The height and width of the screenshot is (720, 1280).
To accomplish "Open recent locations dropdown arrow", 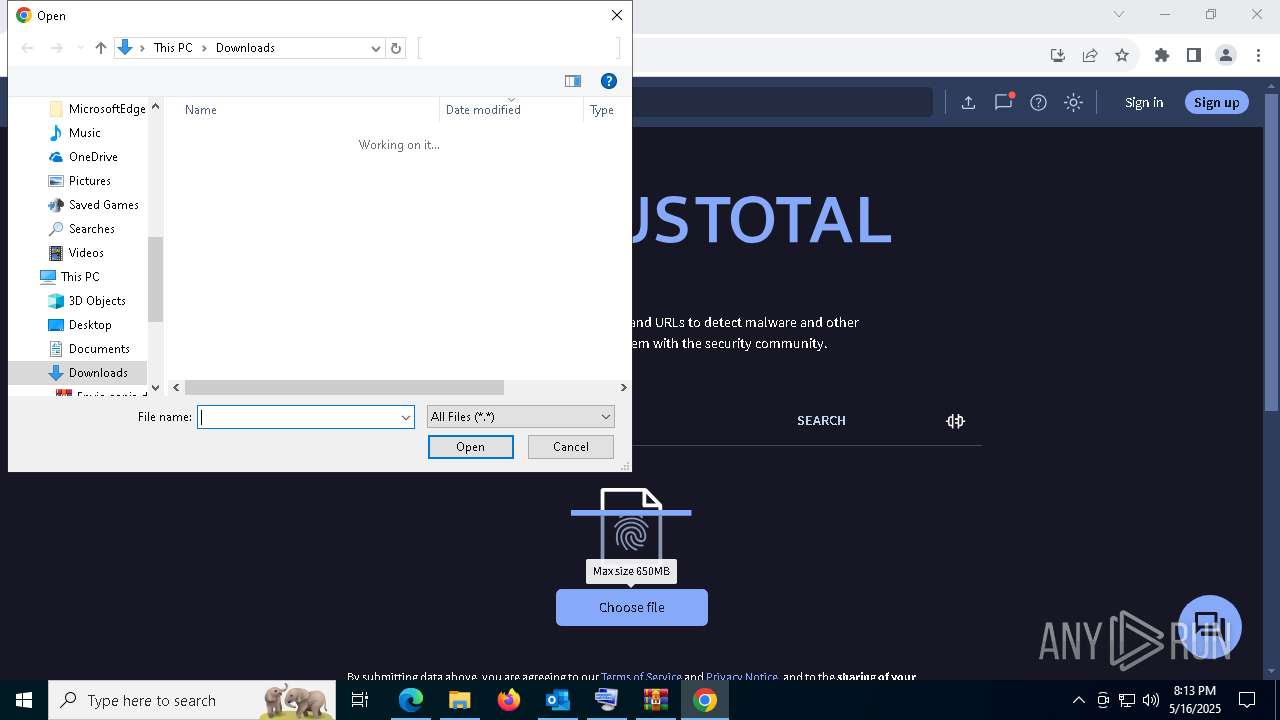I will click(x=80, y=48).
